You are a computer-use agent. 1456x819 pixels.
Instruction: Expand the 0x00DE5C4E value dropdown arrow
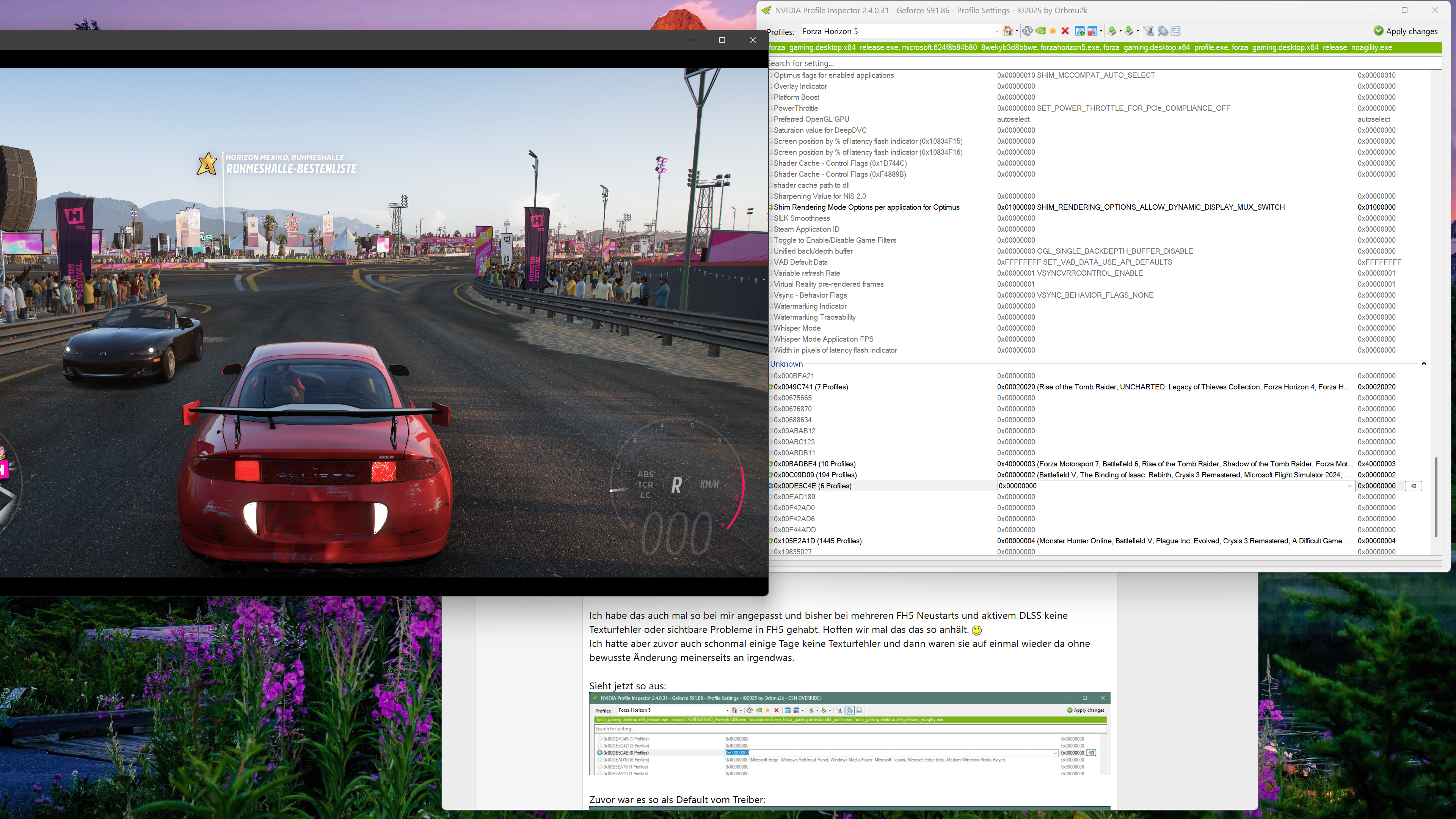tap(1349, 486)
